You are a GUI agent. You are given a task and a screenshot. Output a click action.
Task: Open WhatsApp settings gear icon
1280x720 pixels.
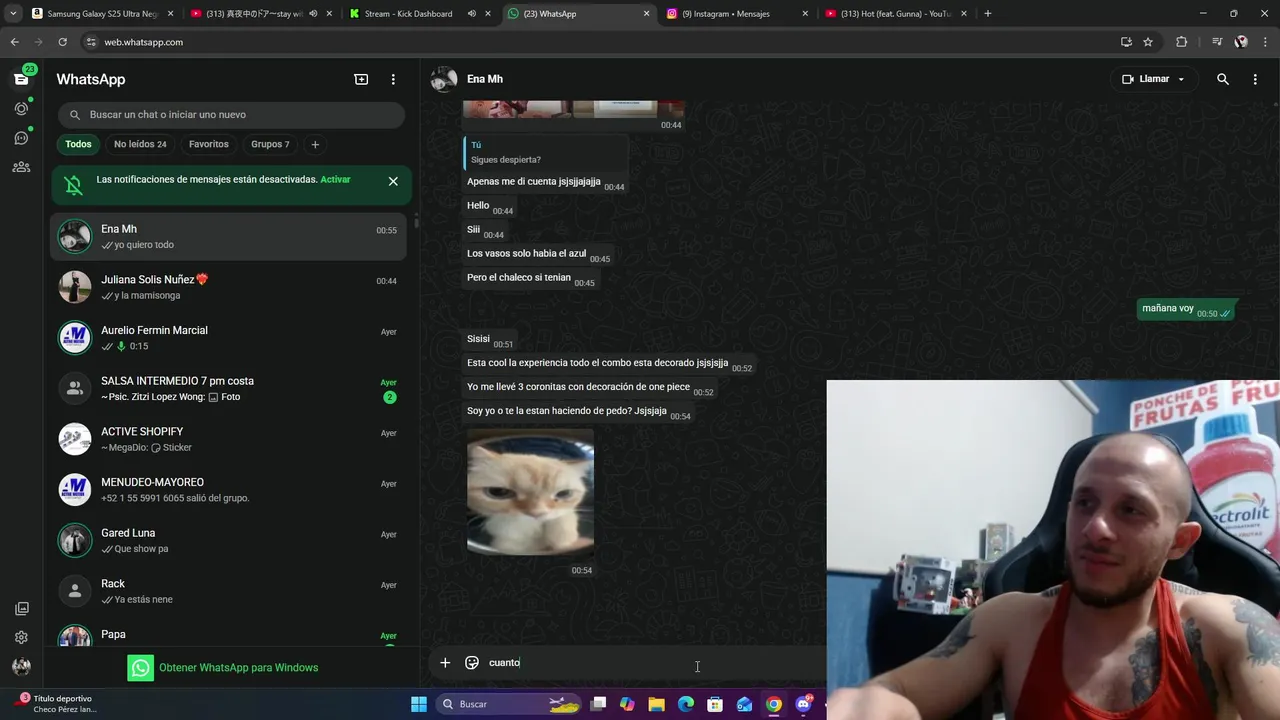(x=21, y=637)
